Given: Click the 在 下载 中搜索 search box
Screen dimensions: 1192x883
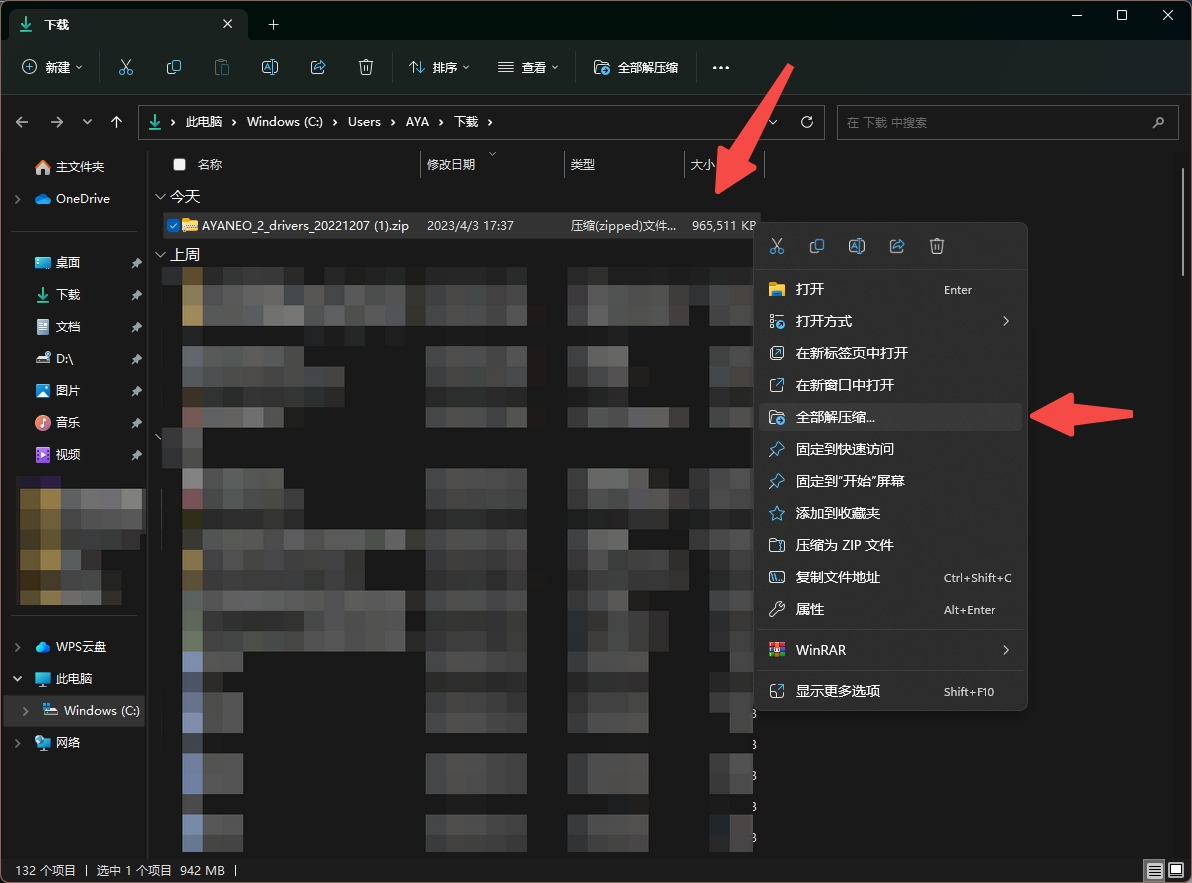Looking at the screenshot, I should pos(995,122).
